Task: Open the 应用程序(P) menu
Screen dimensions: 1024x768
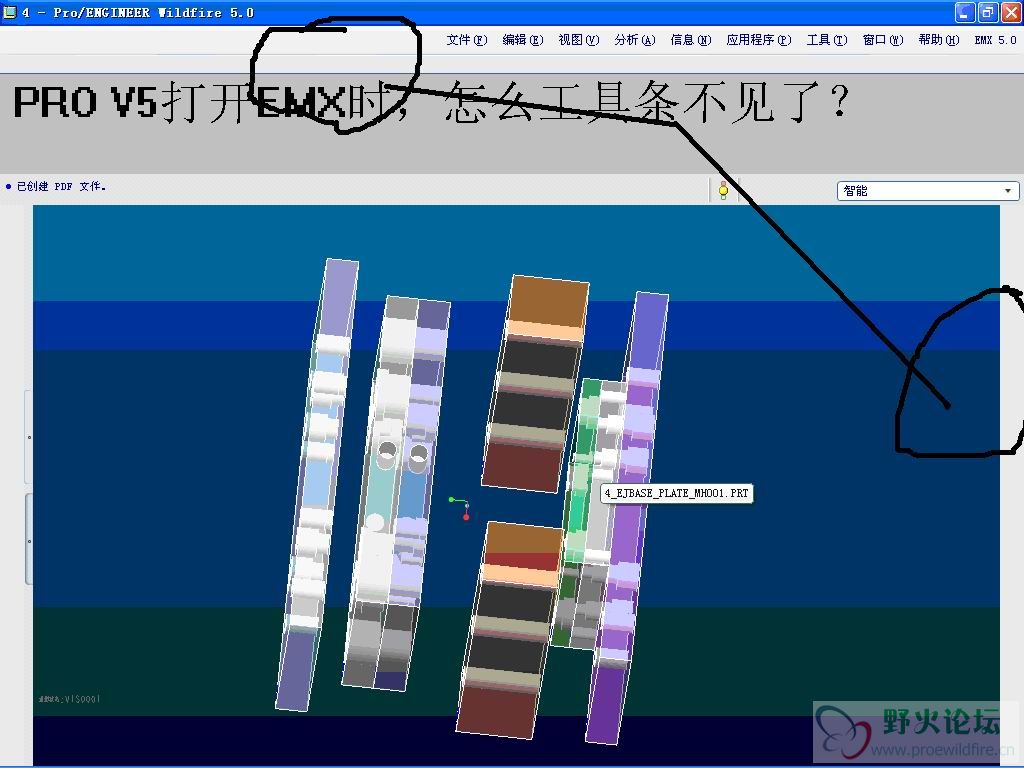Action: 758,40
